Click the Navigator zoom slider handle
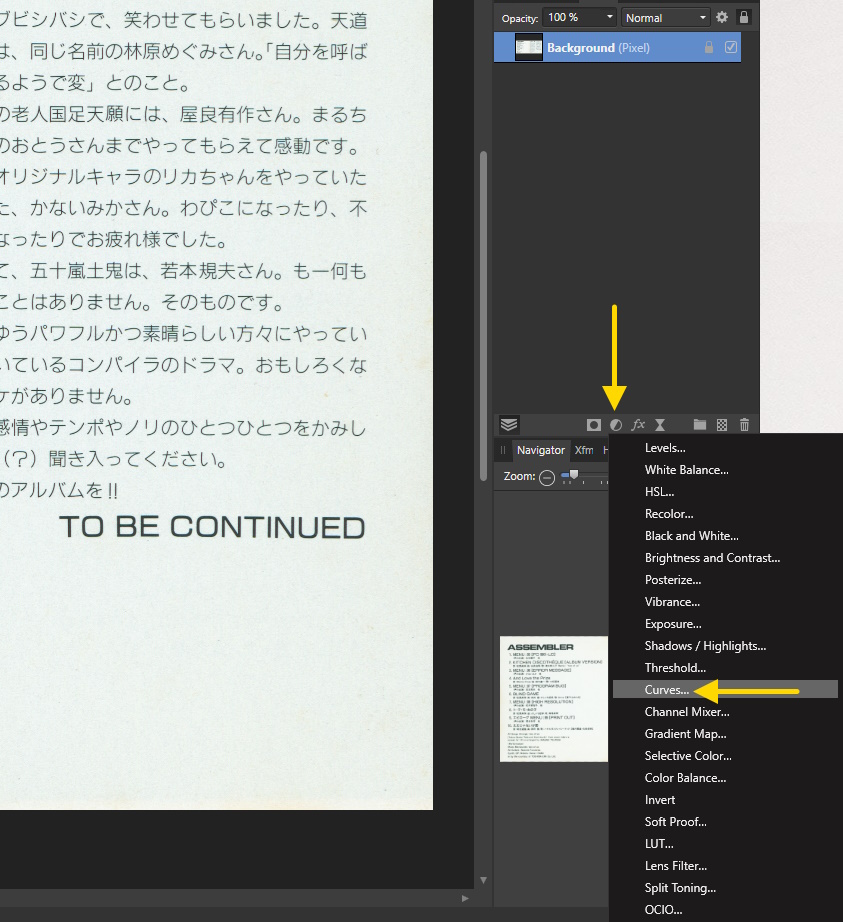This screenshot has width=843, height=922. click(x=573, y=475)
